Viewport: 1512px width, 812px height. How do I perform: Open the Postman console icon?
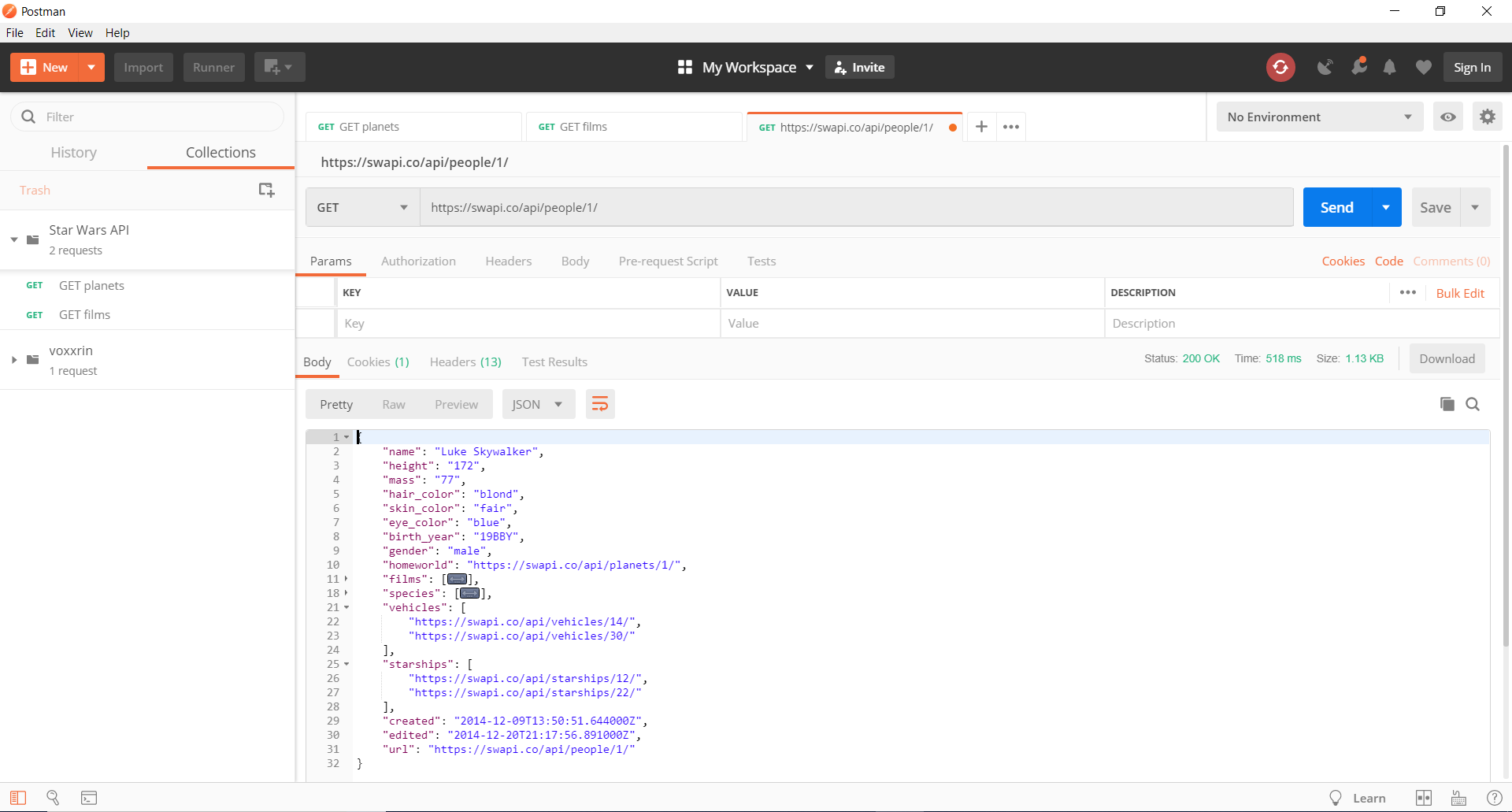[89, 798]
